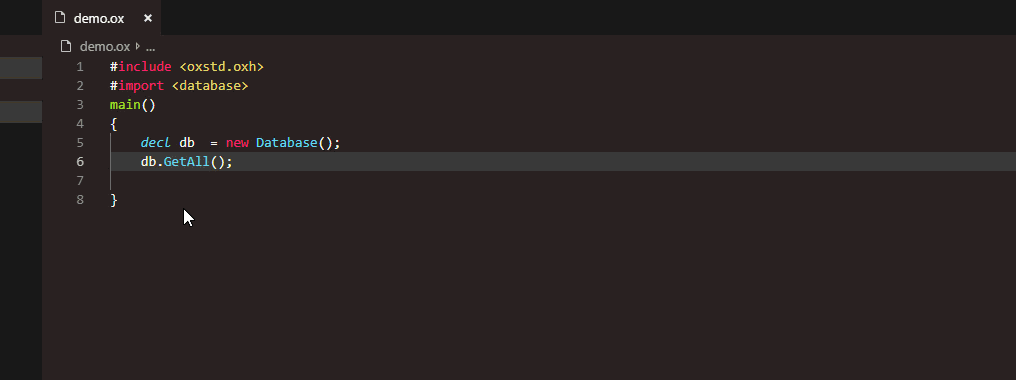Open the breadcrumb ellipsis symbol list
1016x380 pixels.
150,47
